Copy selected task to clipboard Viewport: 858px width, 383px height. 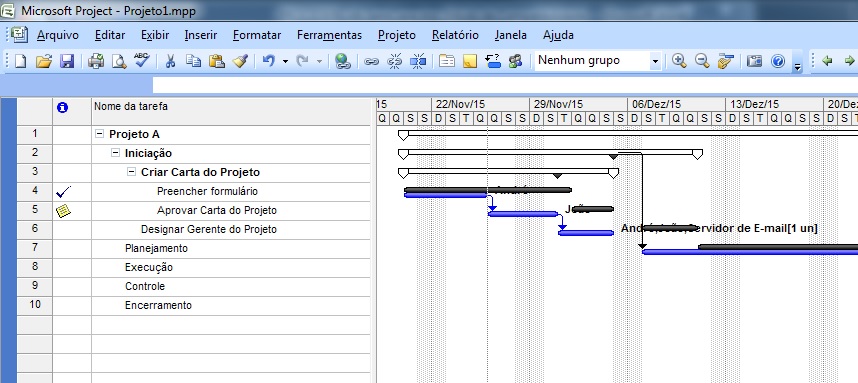(193, 61)
